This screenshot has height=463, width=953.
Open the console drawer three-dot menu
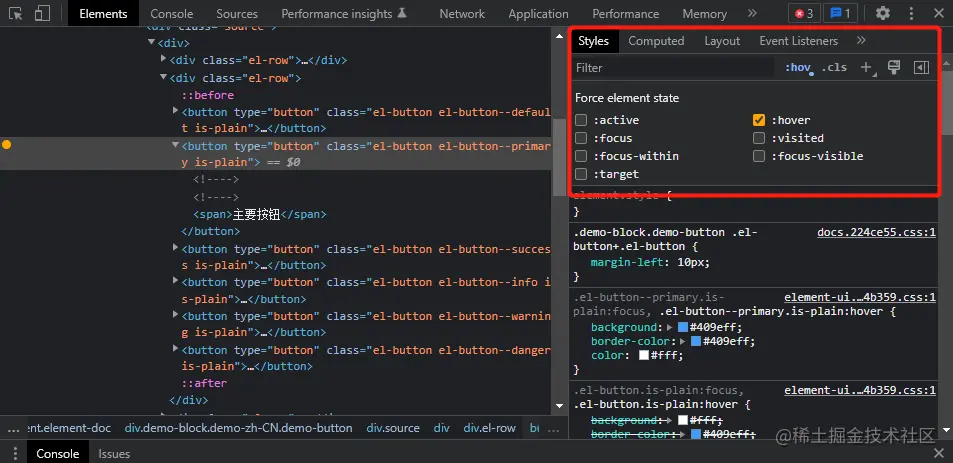coord(16,454)
